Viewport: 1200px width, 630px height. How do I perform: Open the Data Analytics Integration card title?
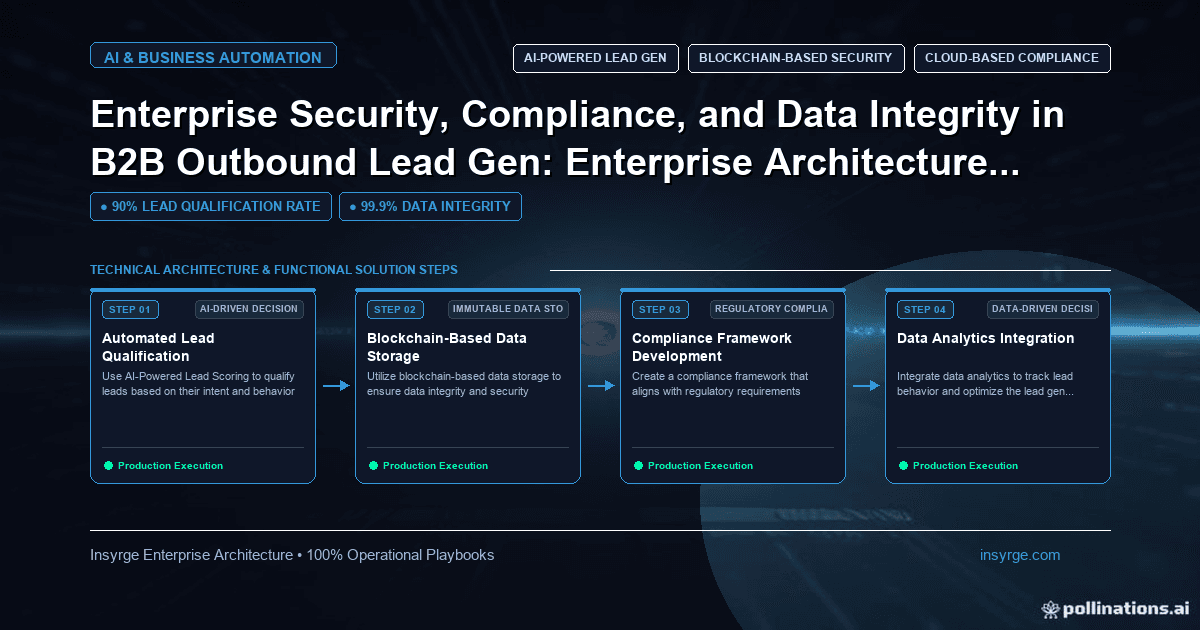[x=986, y=338]
